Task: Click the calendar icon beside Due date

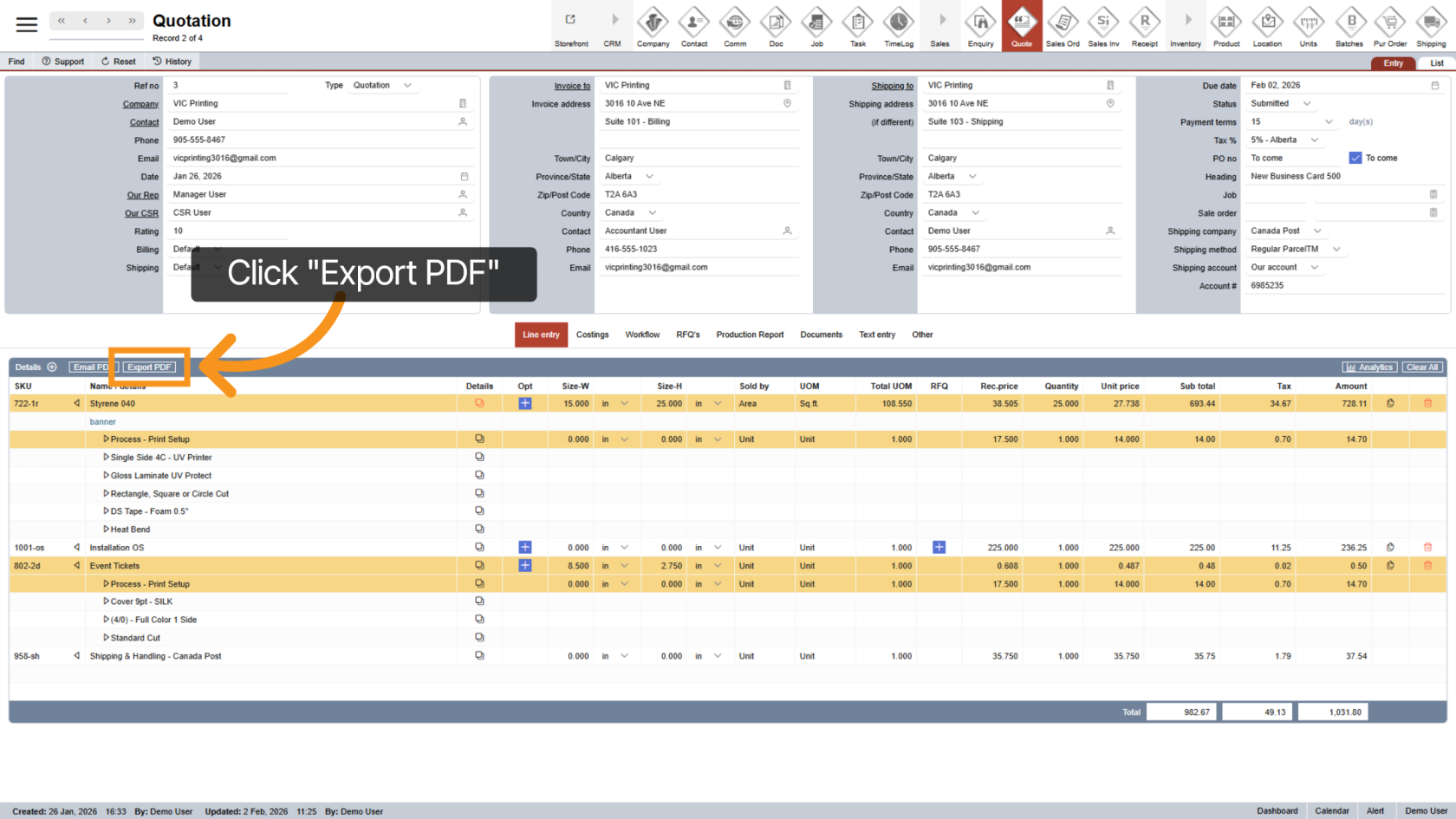Action: click(1434, 86)
